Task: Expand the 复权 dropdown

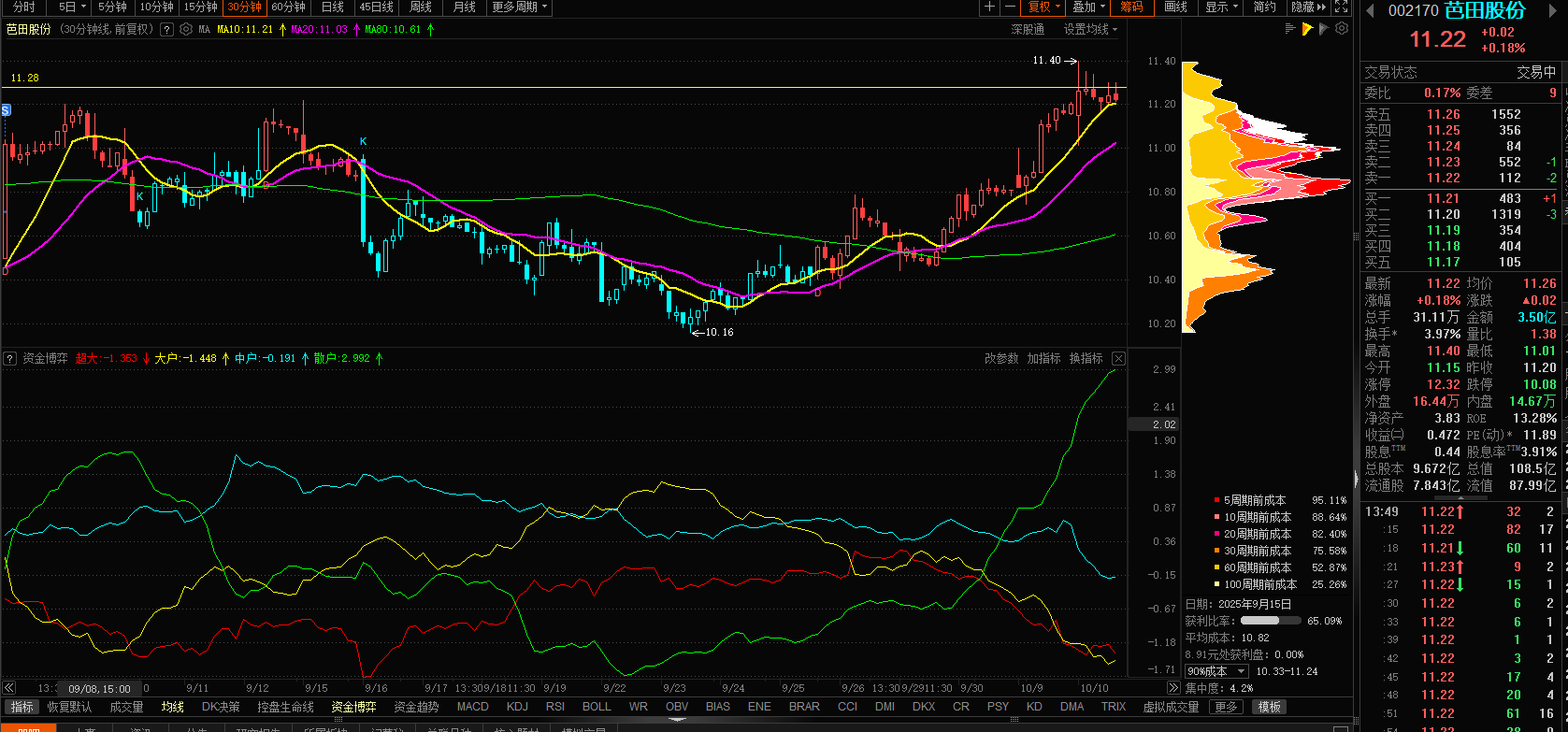Action: coord(1044,7)
